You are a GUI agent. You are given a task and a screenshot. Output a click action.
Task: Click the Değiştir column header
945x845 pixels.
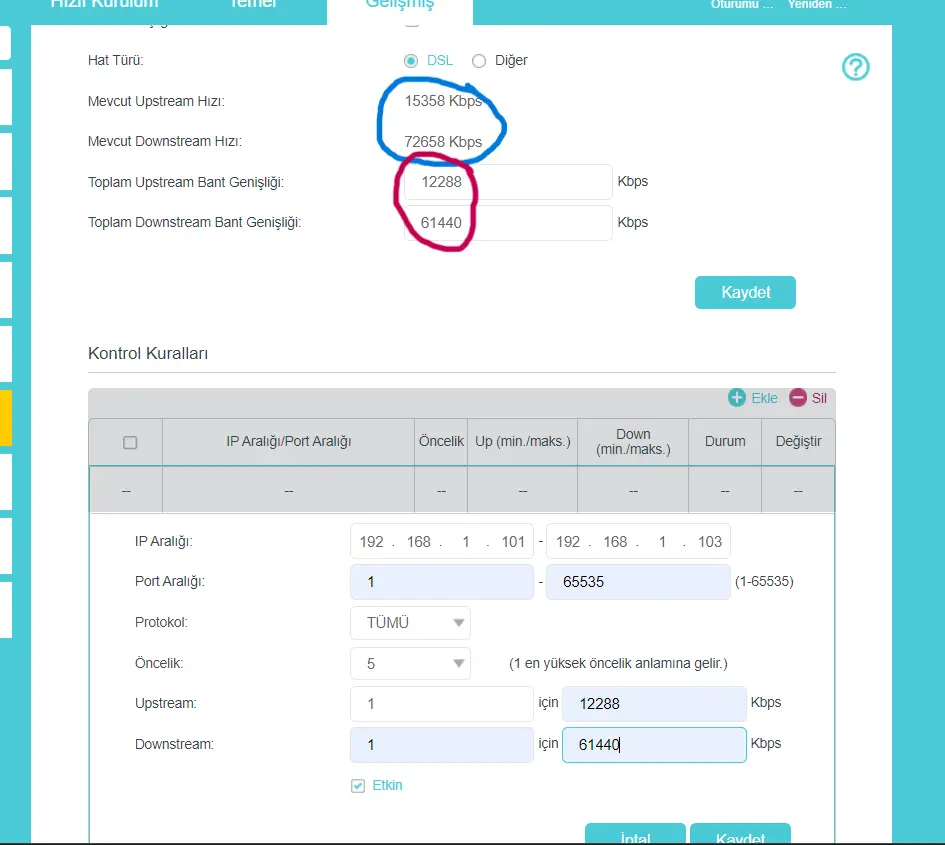pyautogui.click(x=798, y=442)
